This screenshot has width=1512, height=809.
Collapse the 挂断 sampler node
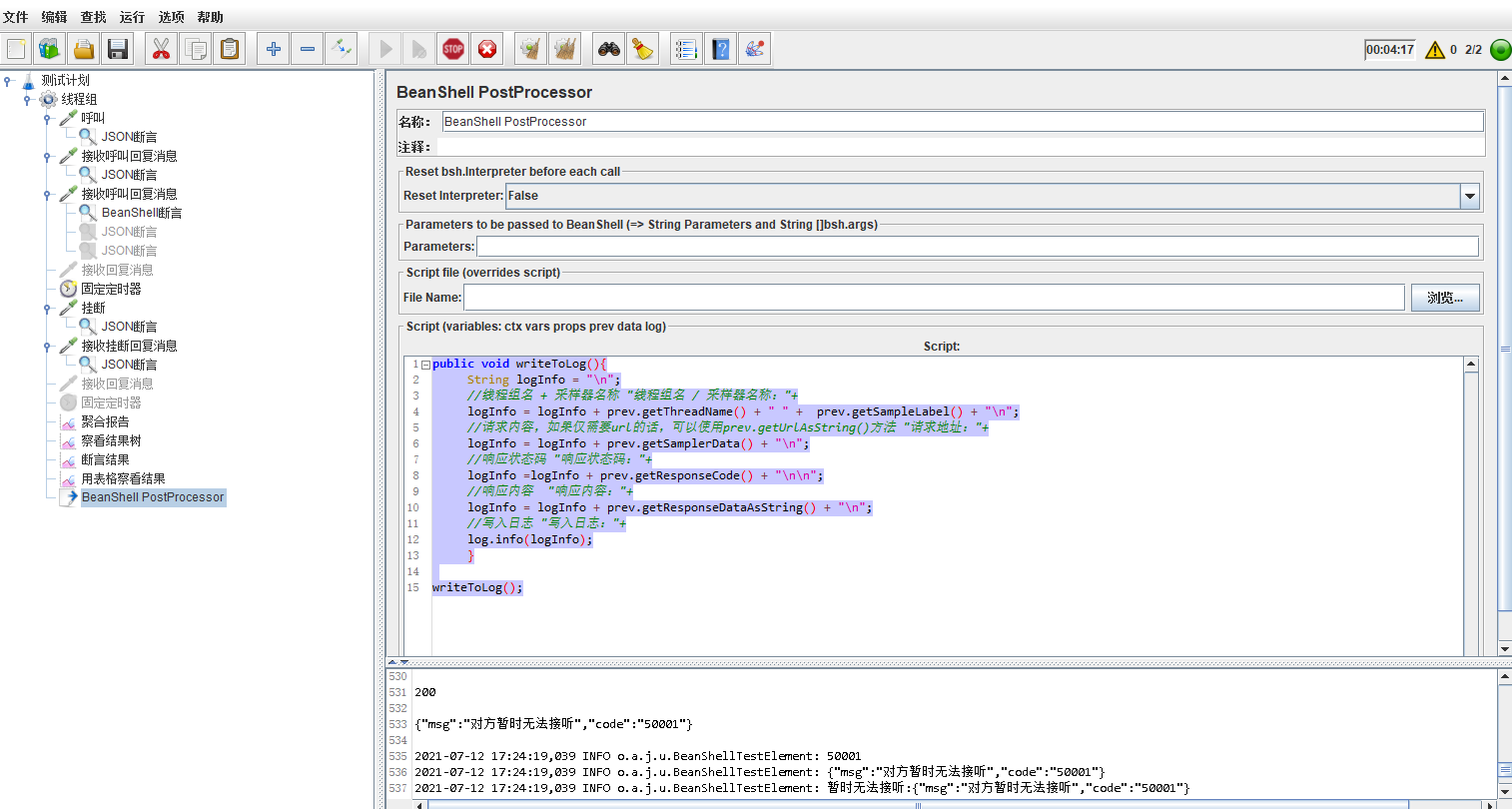click(x=48, y=308)
